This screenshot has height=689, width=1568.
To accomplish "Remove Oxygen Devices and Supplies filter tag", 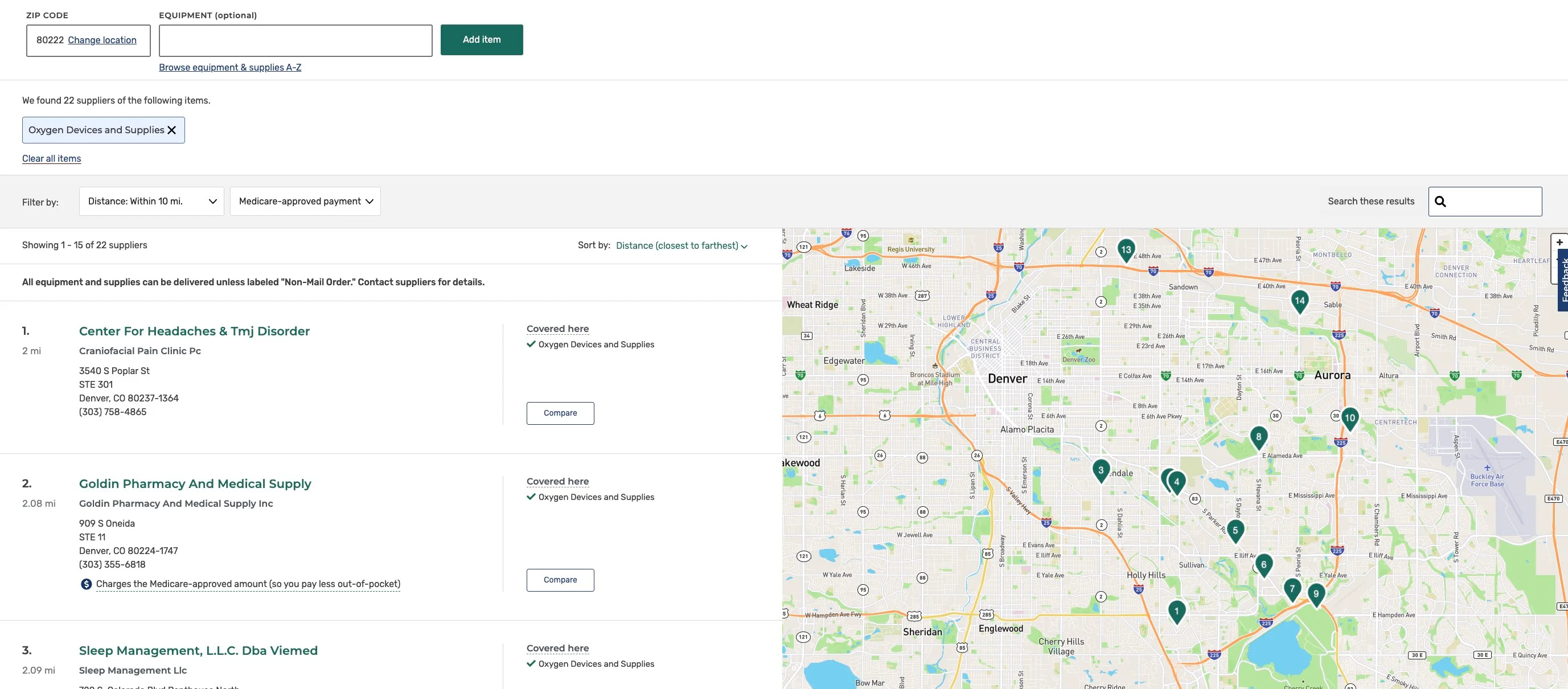I will tap(171, 130).
